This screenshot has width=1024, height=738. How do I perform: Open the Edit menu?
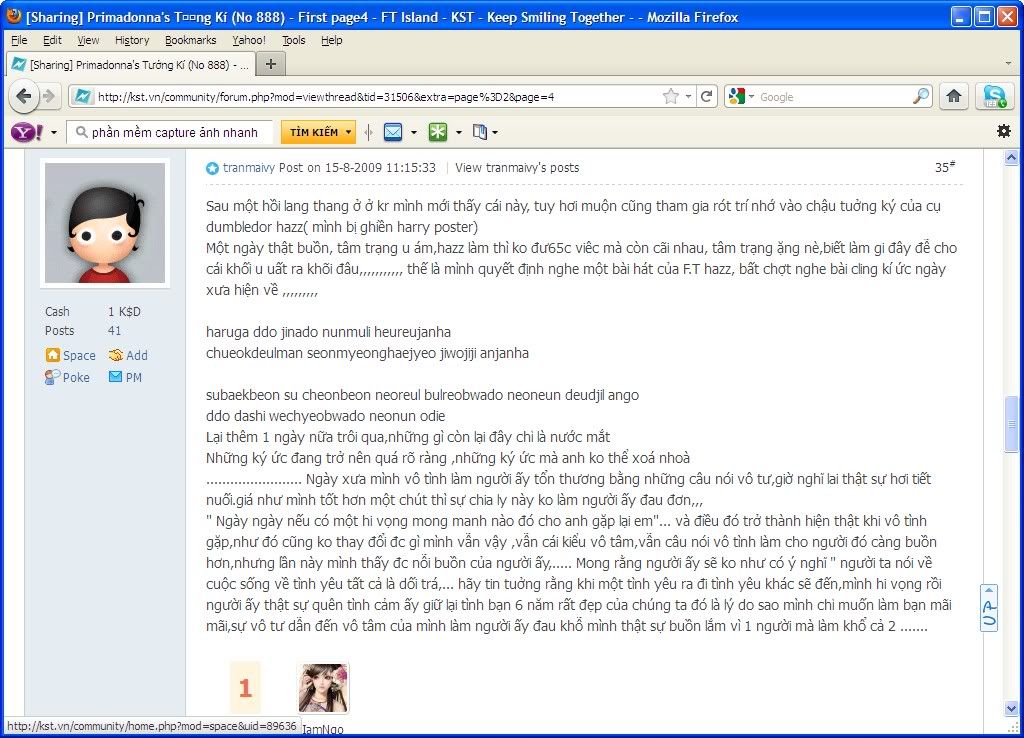click(52, 40)
